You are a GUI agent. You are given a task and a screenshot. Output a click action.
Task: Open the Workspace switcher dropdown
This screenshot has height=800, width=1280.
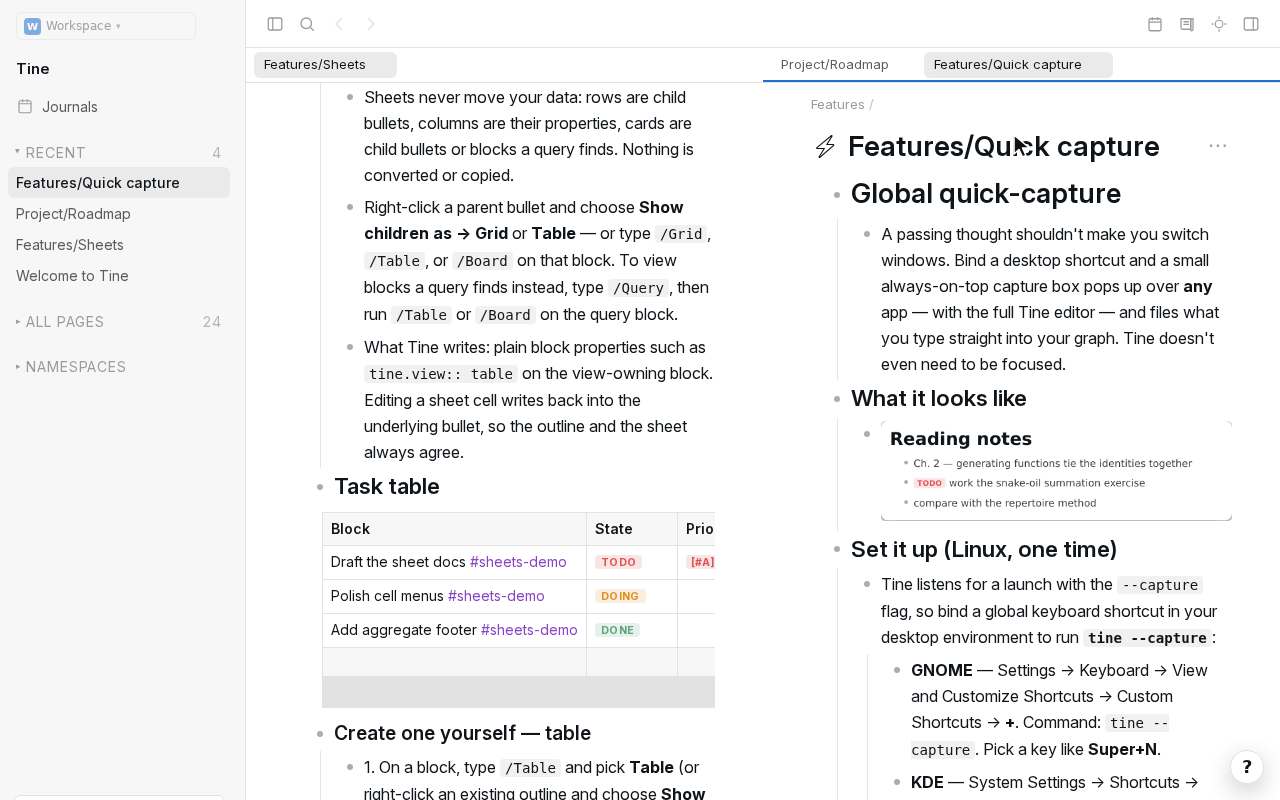106,26
